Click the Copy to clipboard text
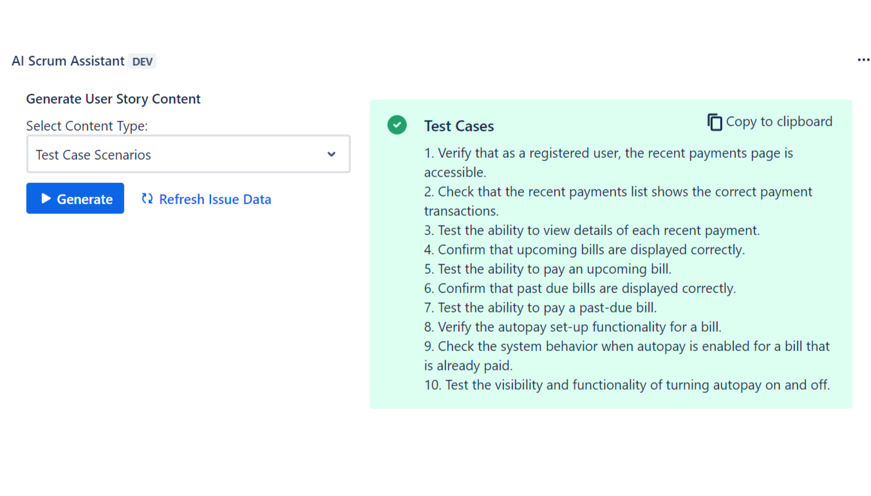The image size is (871, 496). 779,122
